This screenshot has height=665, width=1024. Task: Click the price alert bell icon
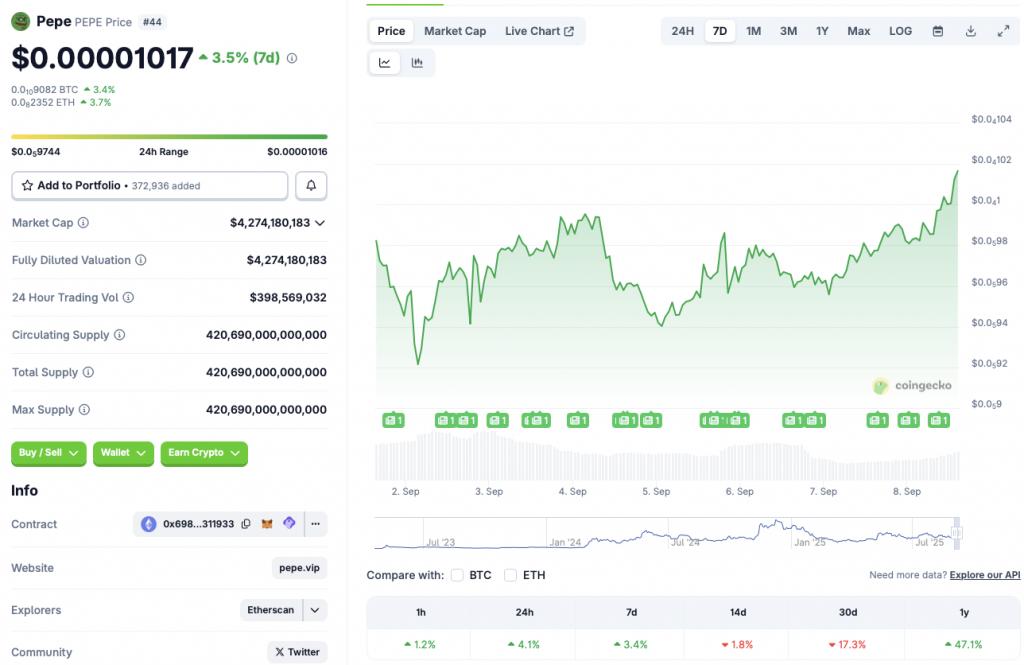click(x=311, y=186)
